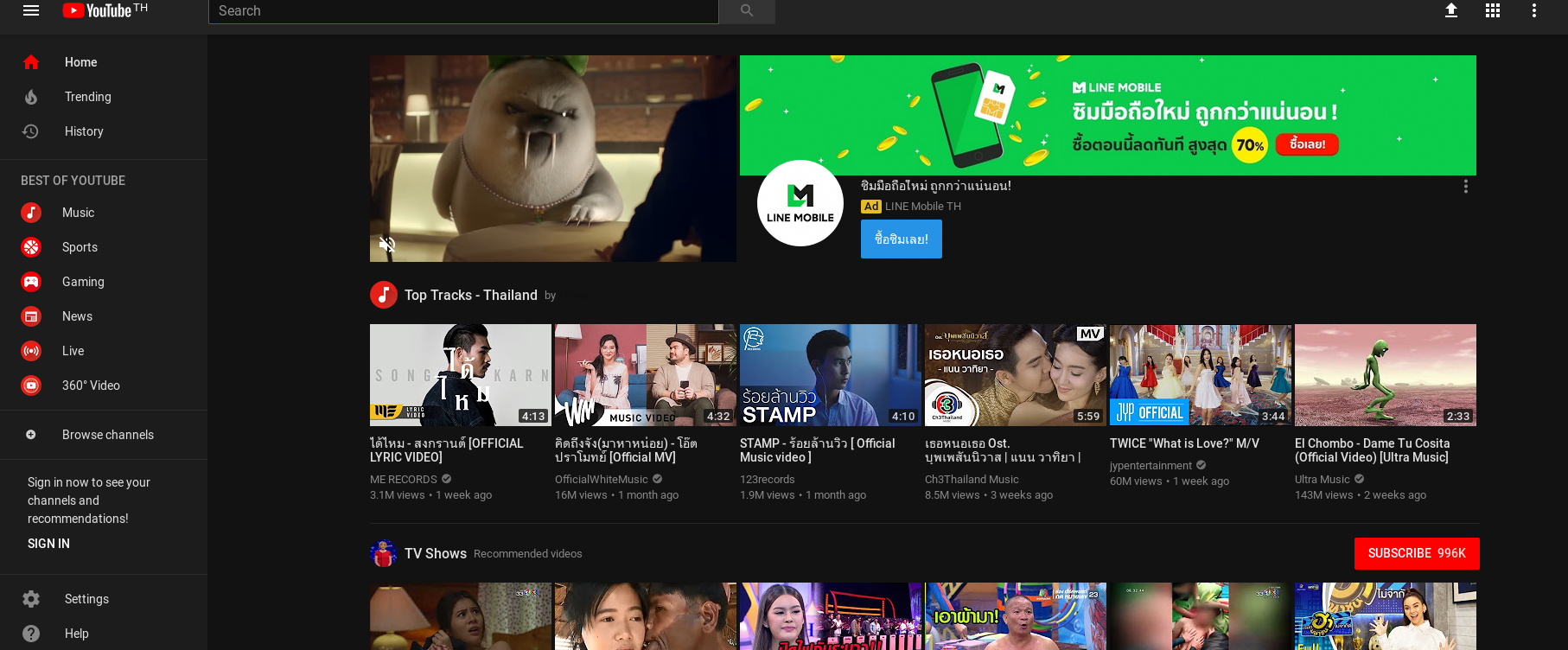Open the TWICE JYP Official thumbnail
The height and width of the screenshot is (650, 1568).
[1201, 375]
